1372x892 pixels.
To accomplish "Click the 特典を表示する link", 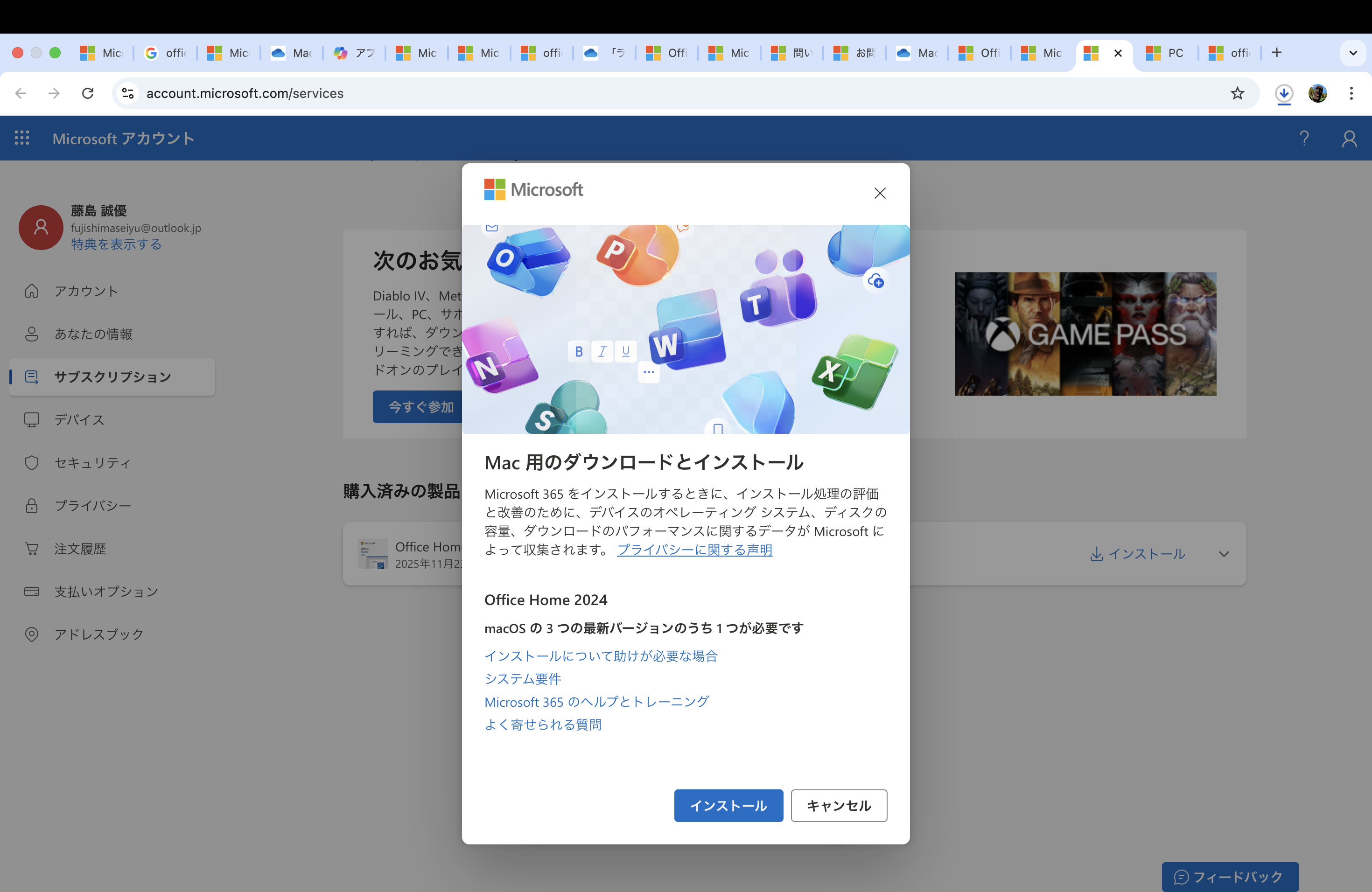I will pos(117,244).
